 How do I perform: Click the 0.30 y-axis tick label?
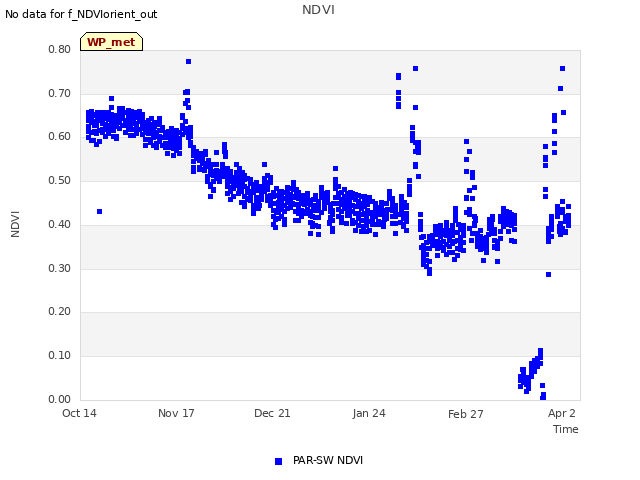click(x=60, y=269)
